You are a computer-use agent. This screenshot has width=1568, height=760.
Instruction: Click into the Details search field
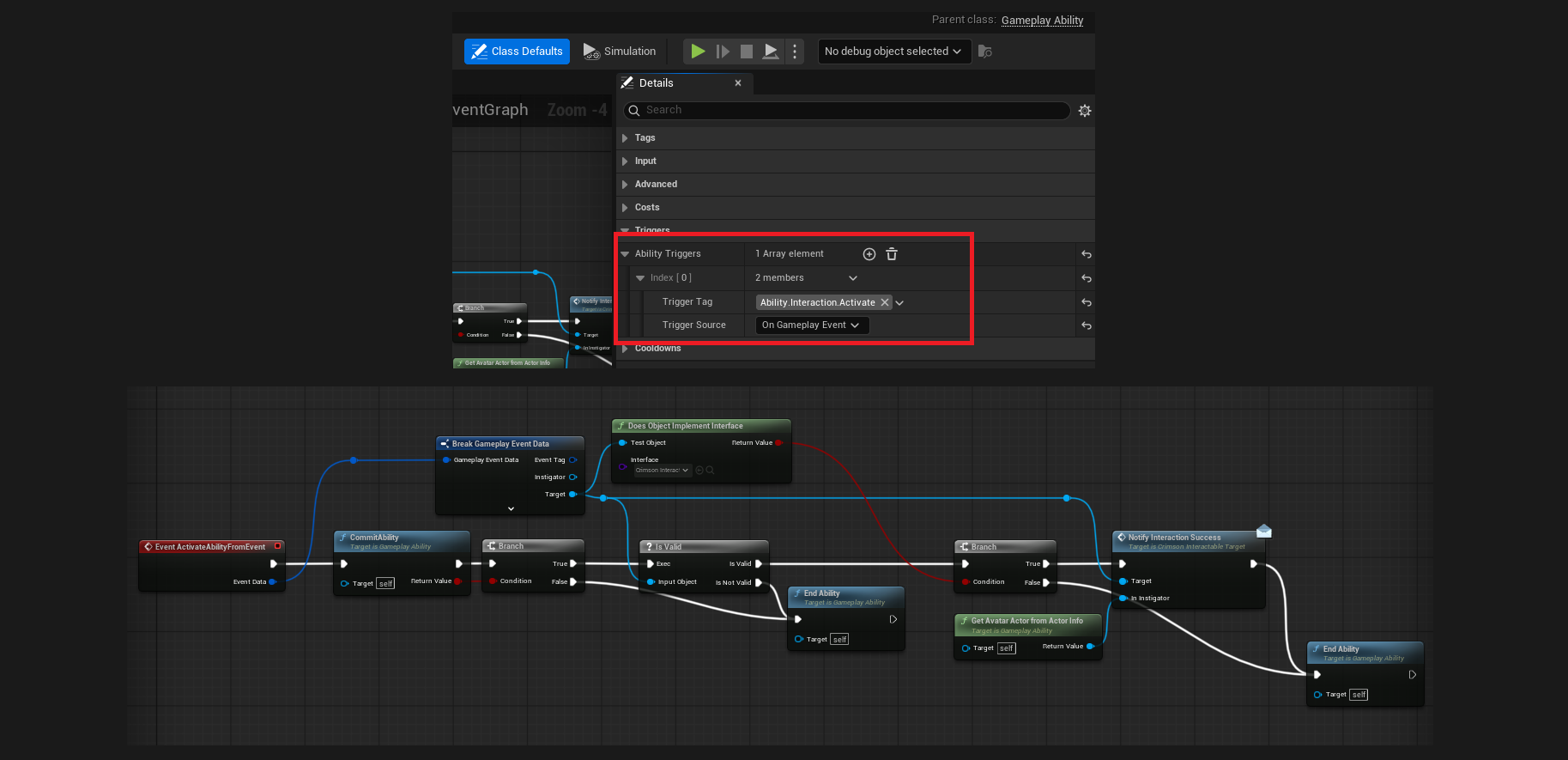coord(847,110)
